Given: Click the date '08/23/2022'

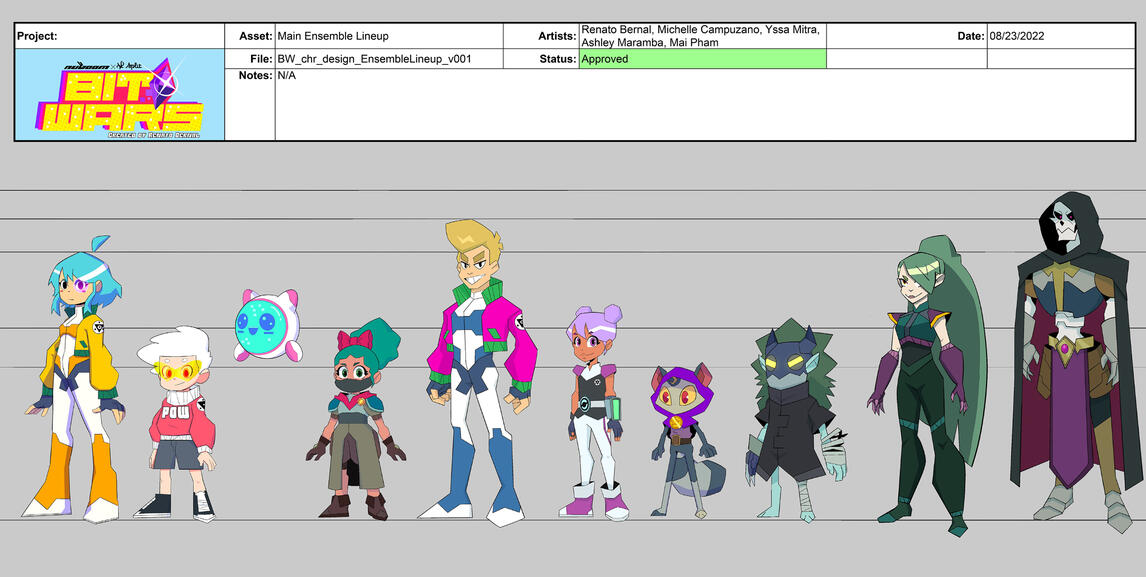Looking at the screenshot, I should [x=1017, y=36].
